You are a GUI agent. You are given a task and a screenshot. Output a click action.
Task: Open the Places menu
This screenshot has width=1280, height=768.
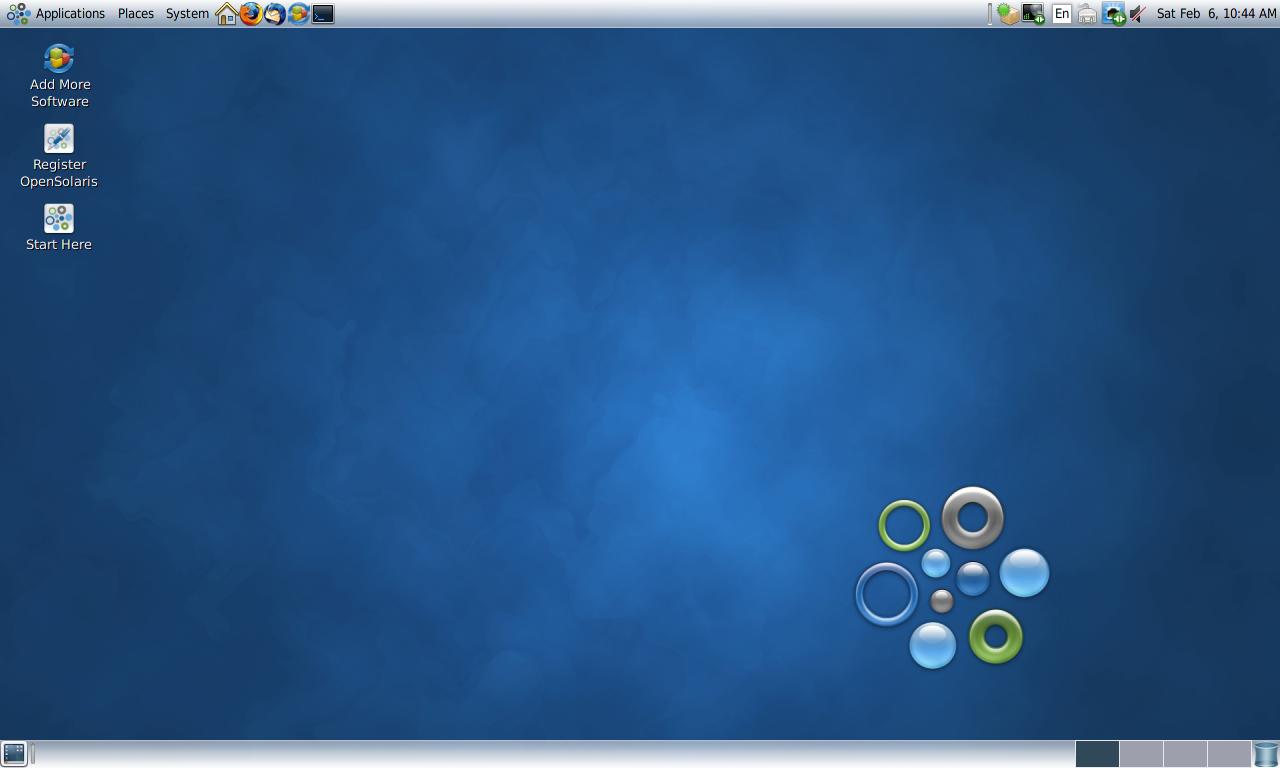pos(135,14)
